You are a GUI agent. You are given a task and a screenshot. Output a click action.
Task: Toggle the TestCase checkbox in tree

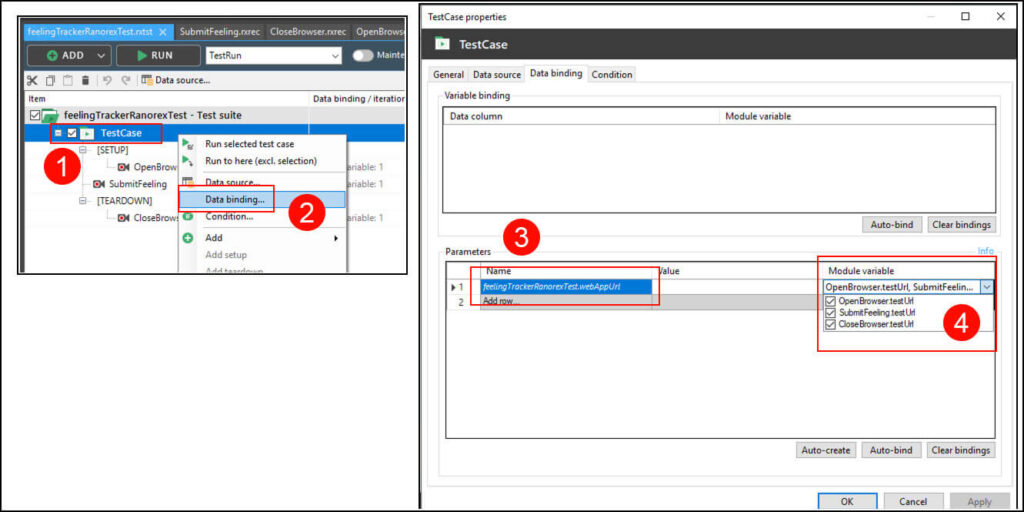tap(72, 133)
